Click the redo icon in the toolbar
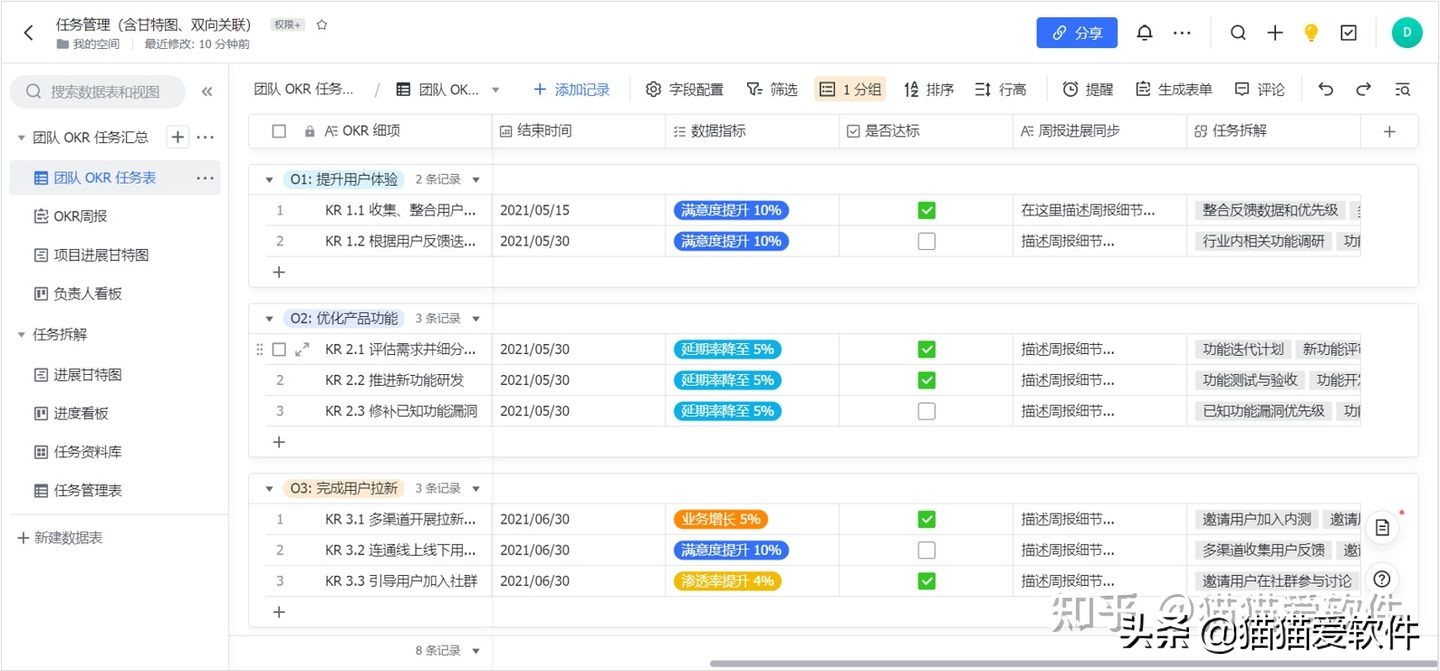The image size is (1440, 671). tap(1363, 89)
